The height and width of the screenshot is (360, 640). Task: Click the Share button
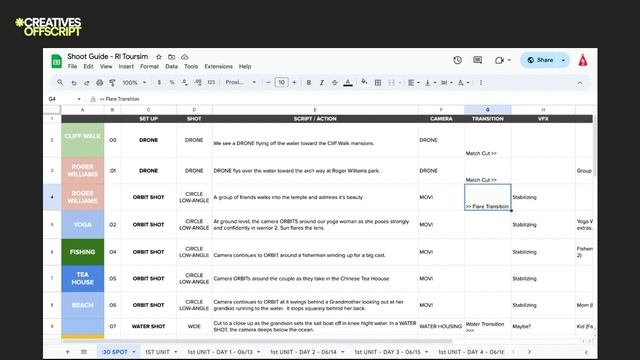tap(540, 60)
